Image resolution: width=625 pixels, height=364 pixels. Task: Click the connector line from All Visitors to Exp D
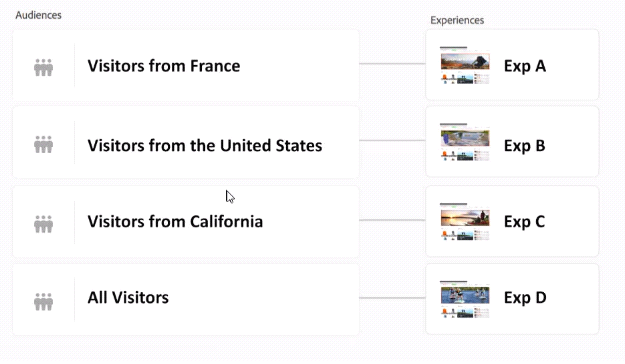coord(392,298)
